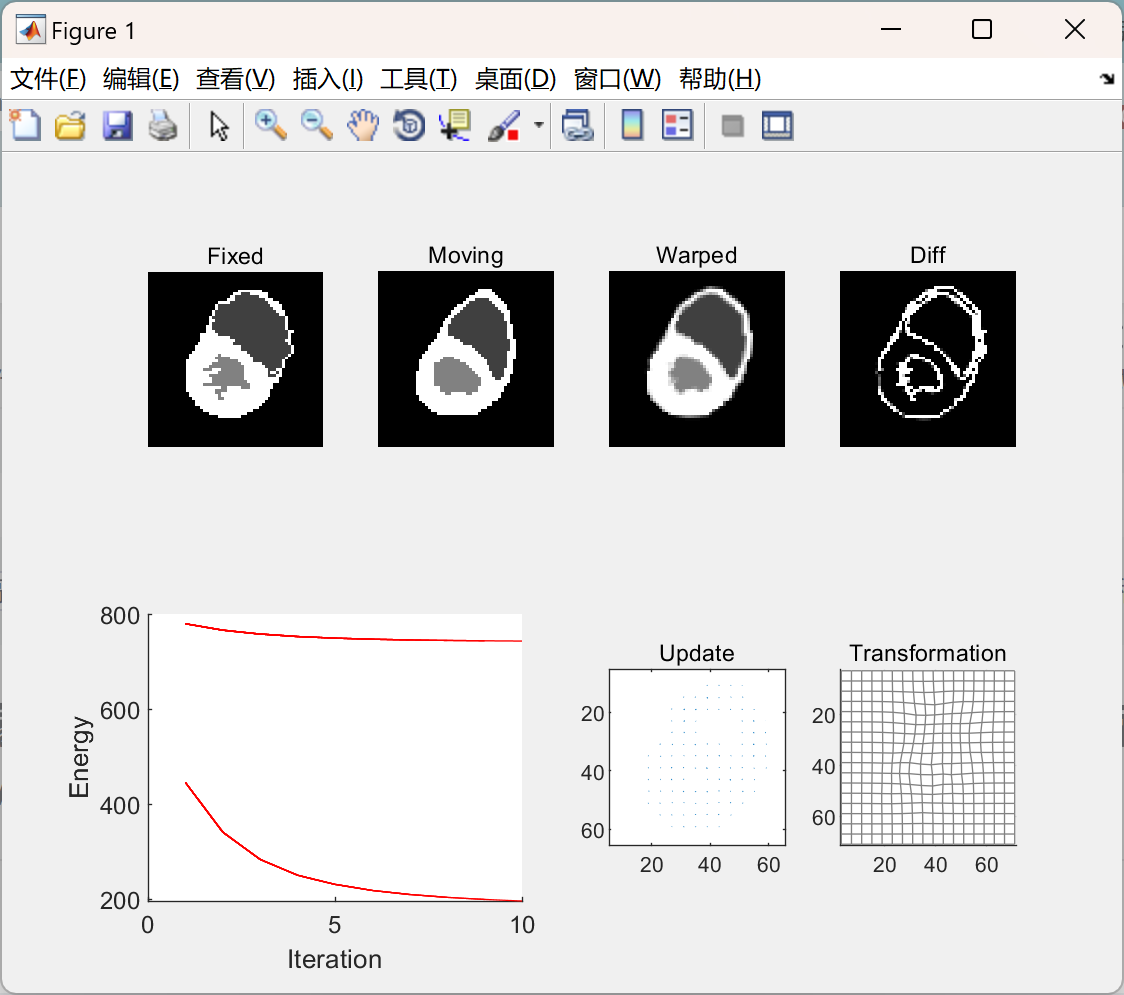Screen dimensions: 1124x995
Task: Open the 帮助(H) menu
Action: click(x=720, y=78)
